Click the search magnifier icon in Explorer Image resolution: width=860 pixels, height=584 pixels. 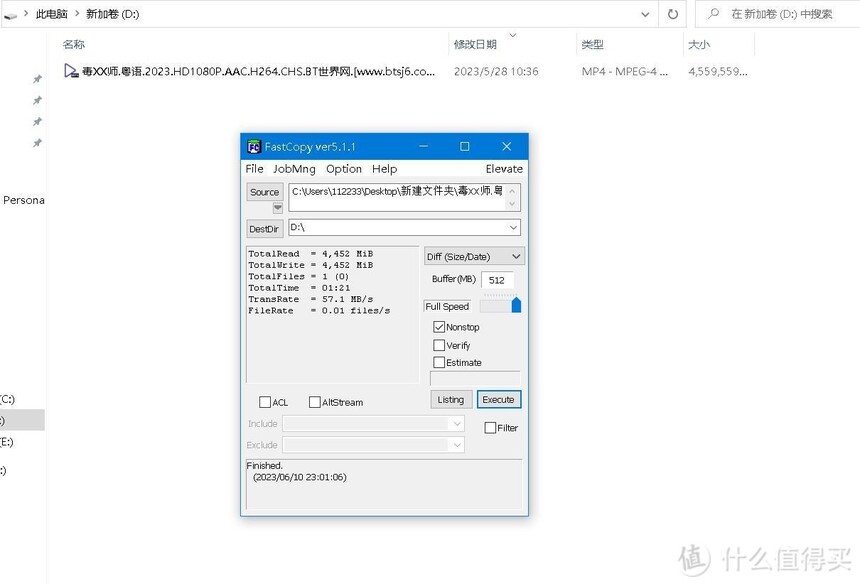click(713, 14)
